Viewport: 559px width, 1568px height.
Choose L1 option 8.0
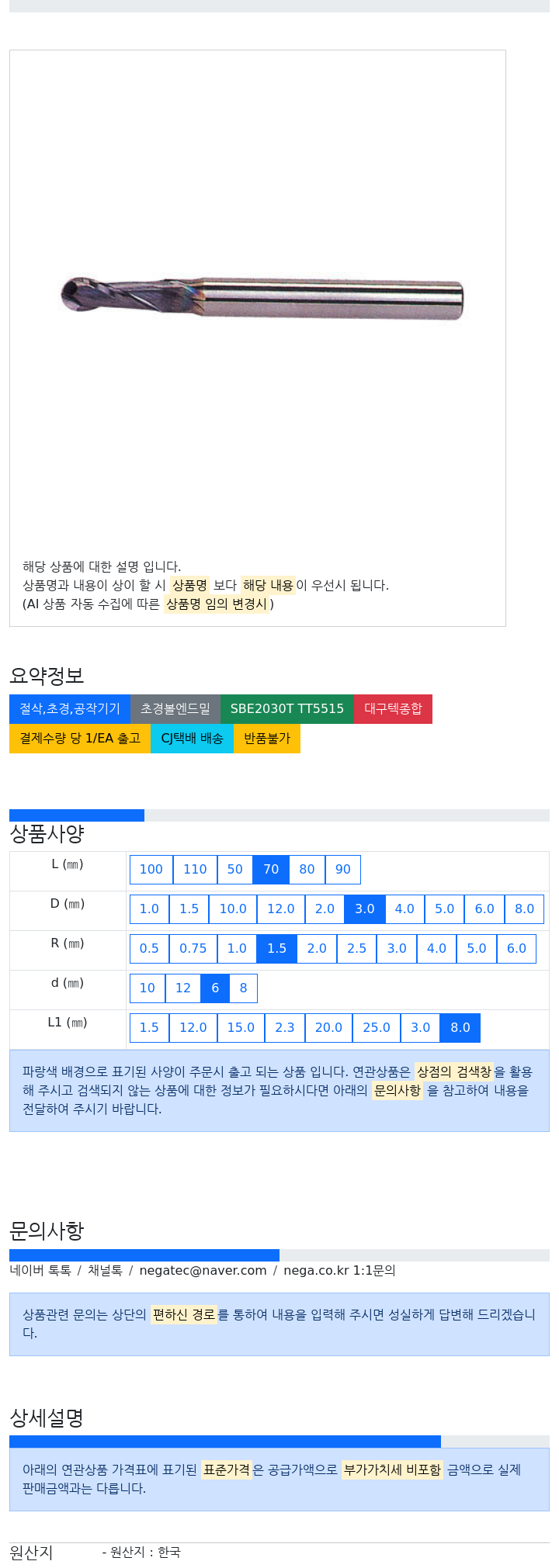click(x=460, y=1028)
